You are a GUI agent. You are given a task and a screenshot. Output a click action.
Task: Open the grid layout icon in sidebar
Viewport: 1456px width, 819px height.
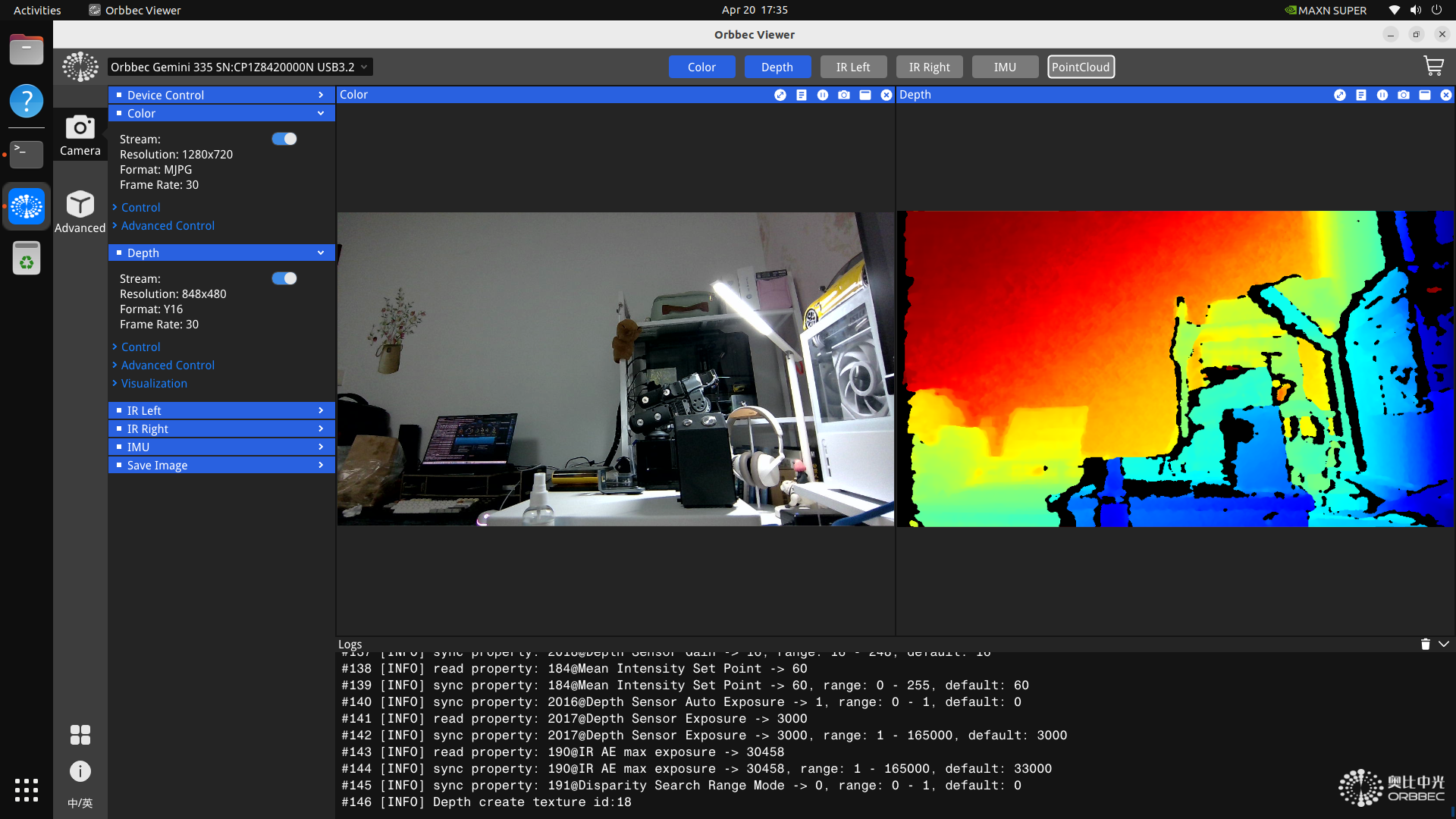point(80,735)
